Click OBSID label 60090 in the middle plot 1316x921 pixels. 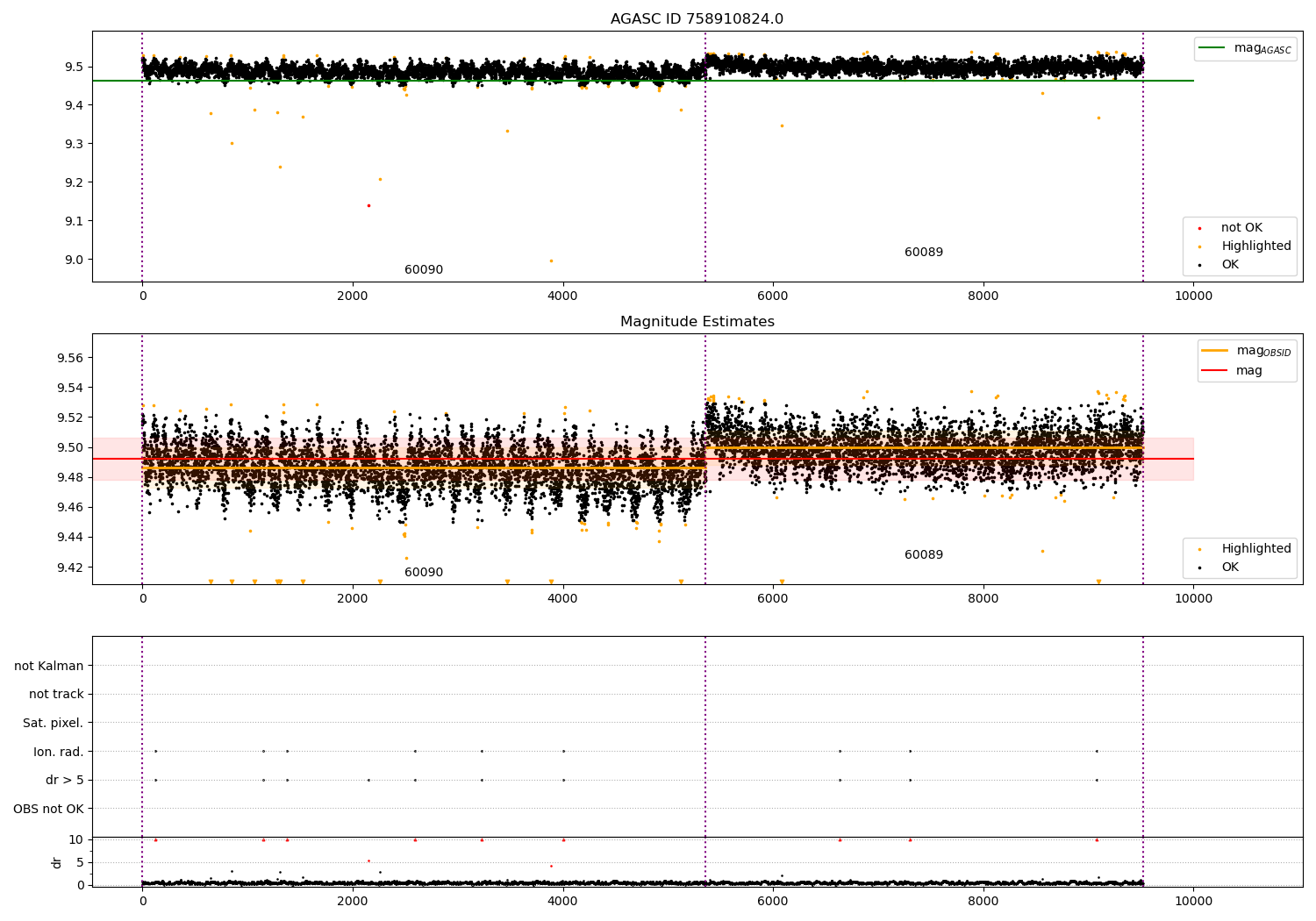pos(424,573)
